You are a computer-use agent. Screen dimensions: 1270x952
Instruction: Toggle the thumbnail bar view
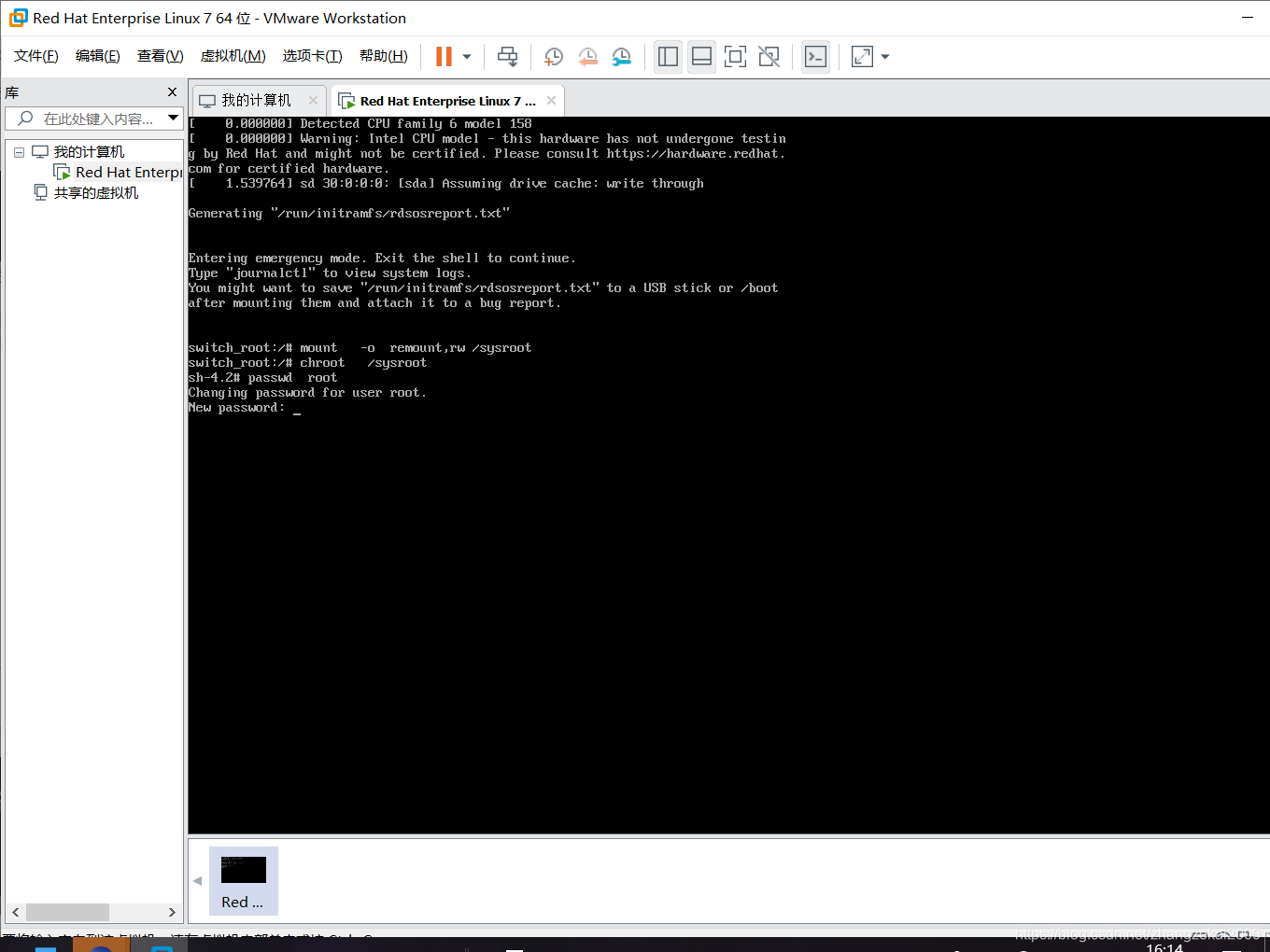(701, 57)
